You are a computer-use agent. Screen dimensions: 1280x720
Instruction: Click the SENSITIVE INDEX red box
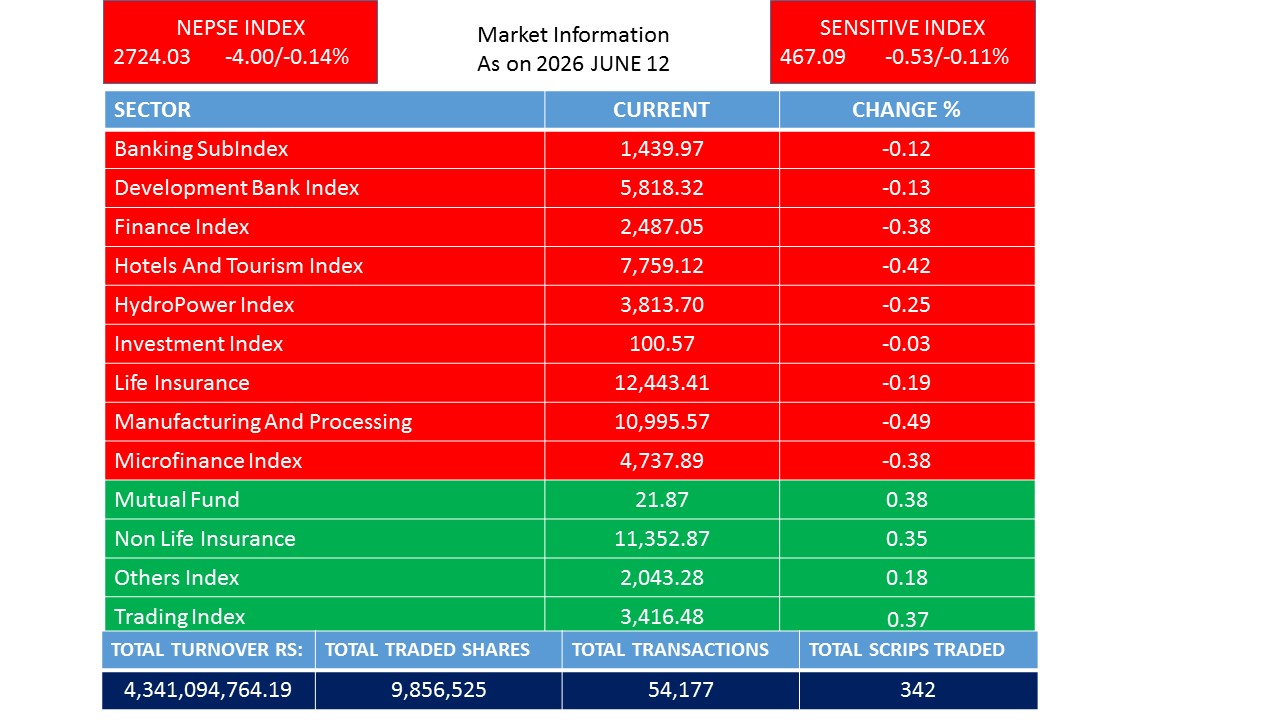pos(902,42)
